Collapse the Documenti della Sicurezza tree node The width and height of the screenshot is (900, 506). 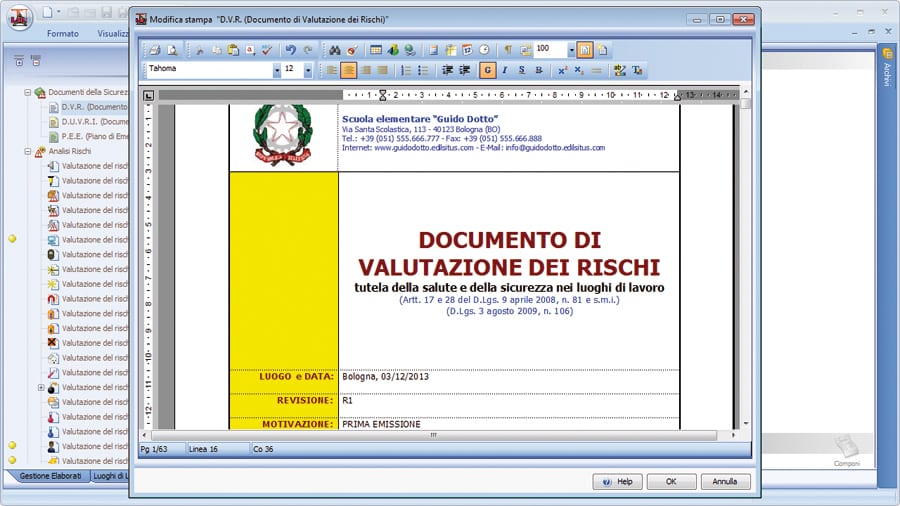(x=27, y=92)
